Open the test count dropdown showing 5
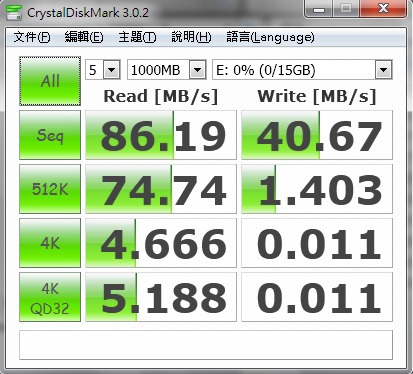Image resolution: width=413 pixels, height=374 pixels. [x=103, y=70]
